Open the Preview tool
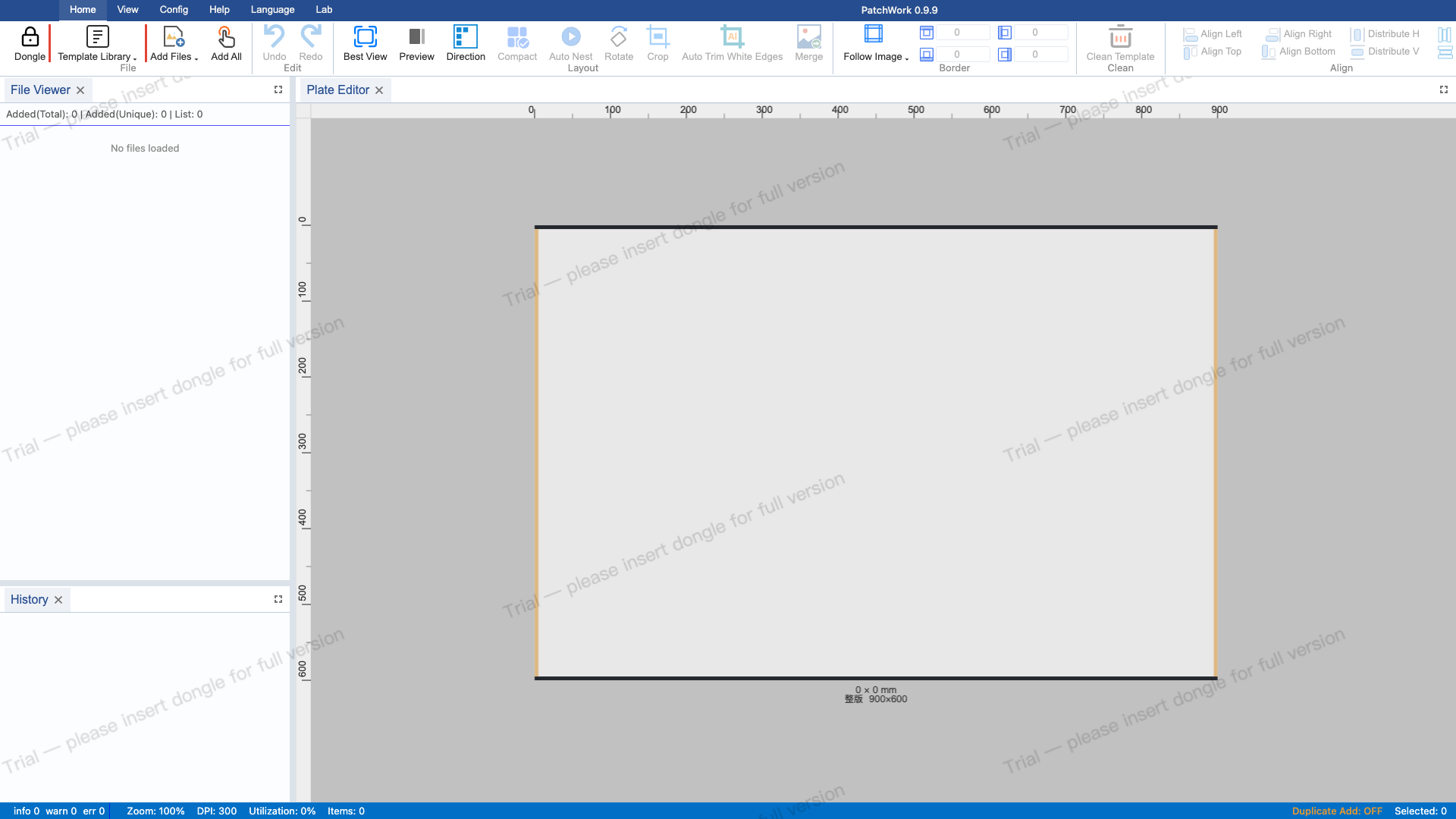 click(416, 44)
